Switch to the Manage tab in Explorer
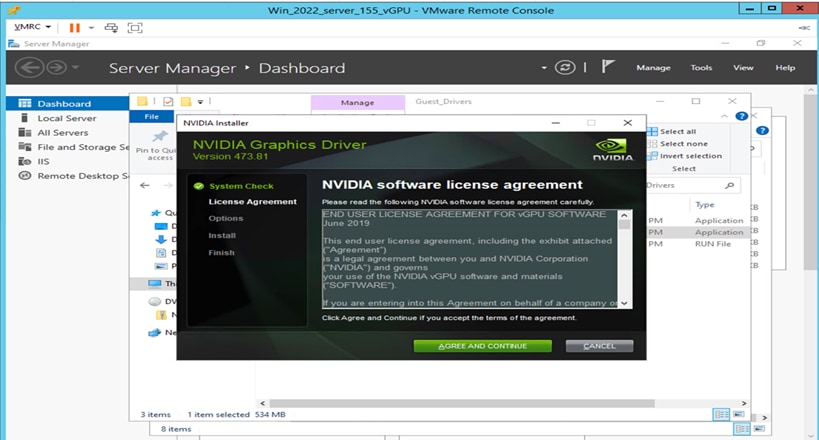 point(357,102)
